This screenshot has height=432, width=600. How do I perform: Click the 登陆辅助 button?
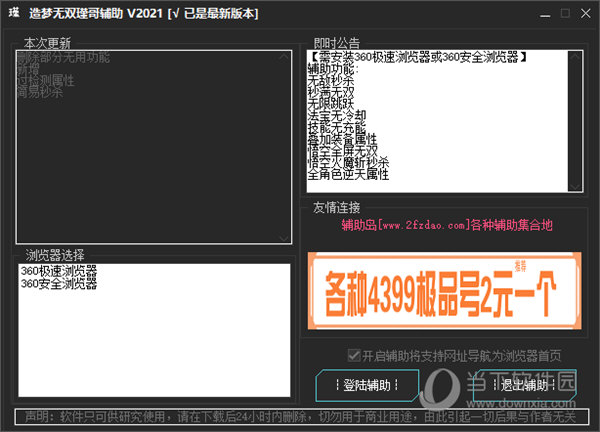point(367,385)
